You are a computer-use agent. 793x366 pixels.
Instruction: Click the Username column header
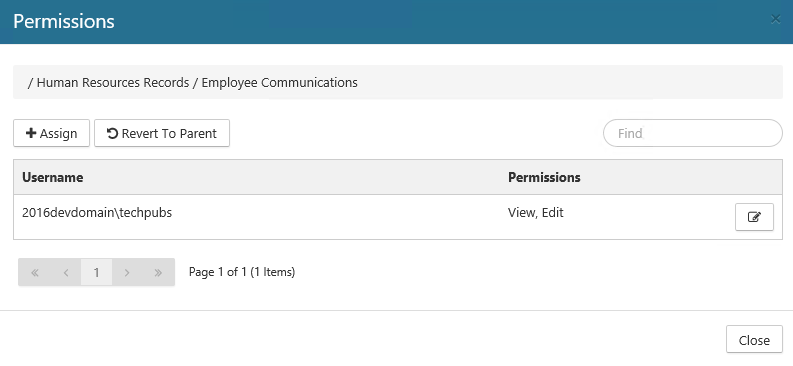click(x=53, y=177)
